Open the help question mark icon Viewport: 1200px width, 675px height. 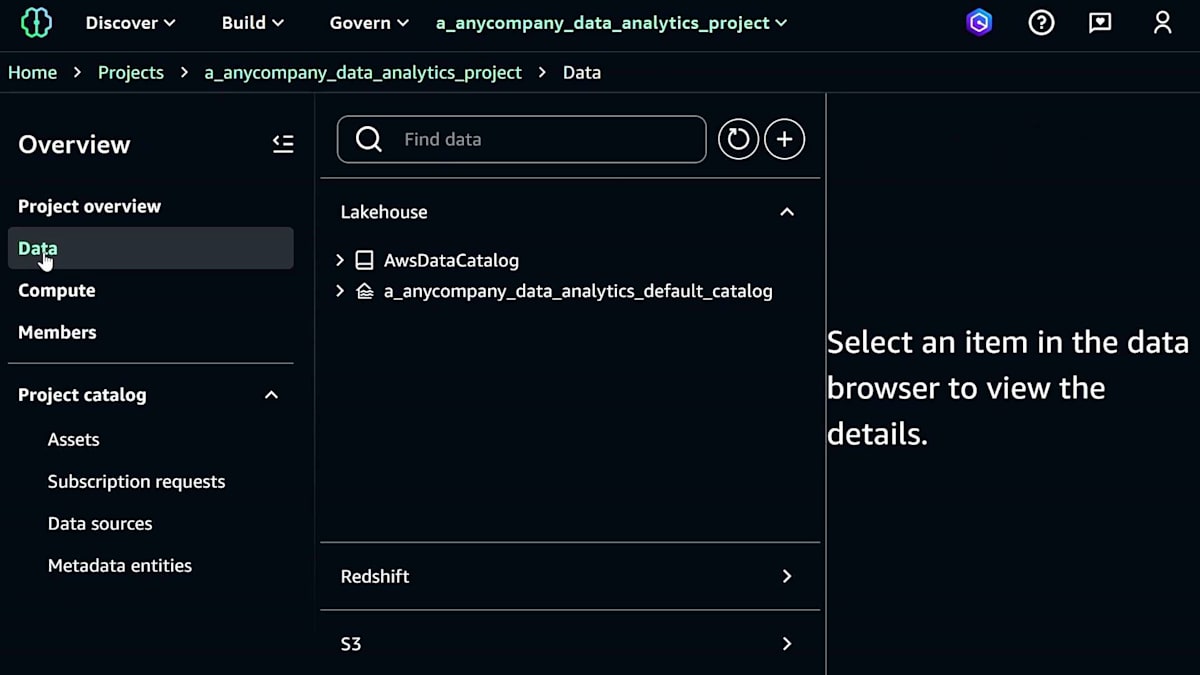(1041, 23)
